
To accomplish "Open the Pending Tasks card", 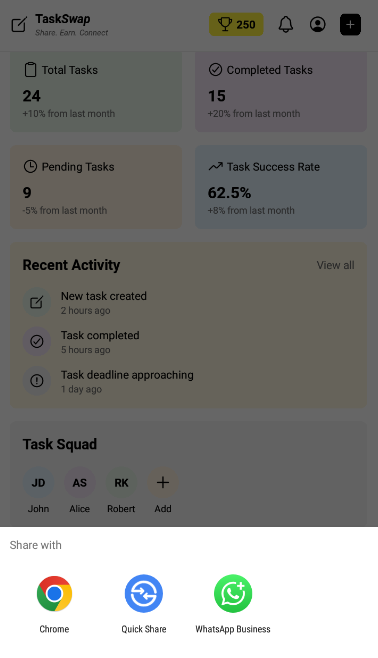I will (96, 187).
